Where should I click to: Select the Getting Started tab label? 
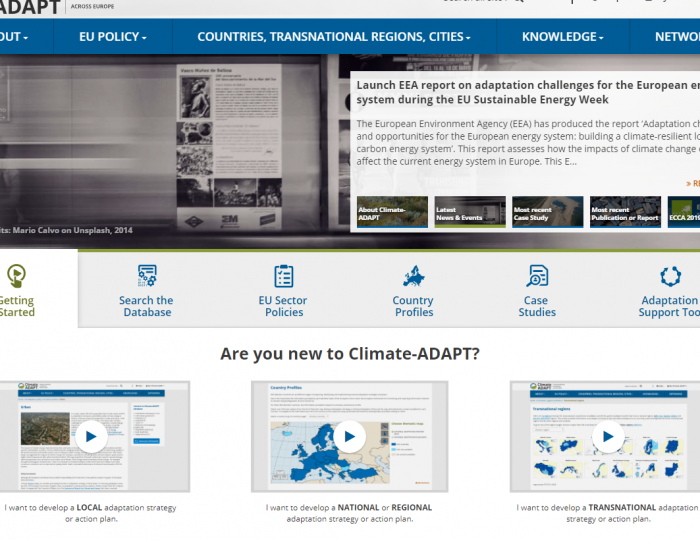[x=17, y=306]
